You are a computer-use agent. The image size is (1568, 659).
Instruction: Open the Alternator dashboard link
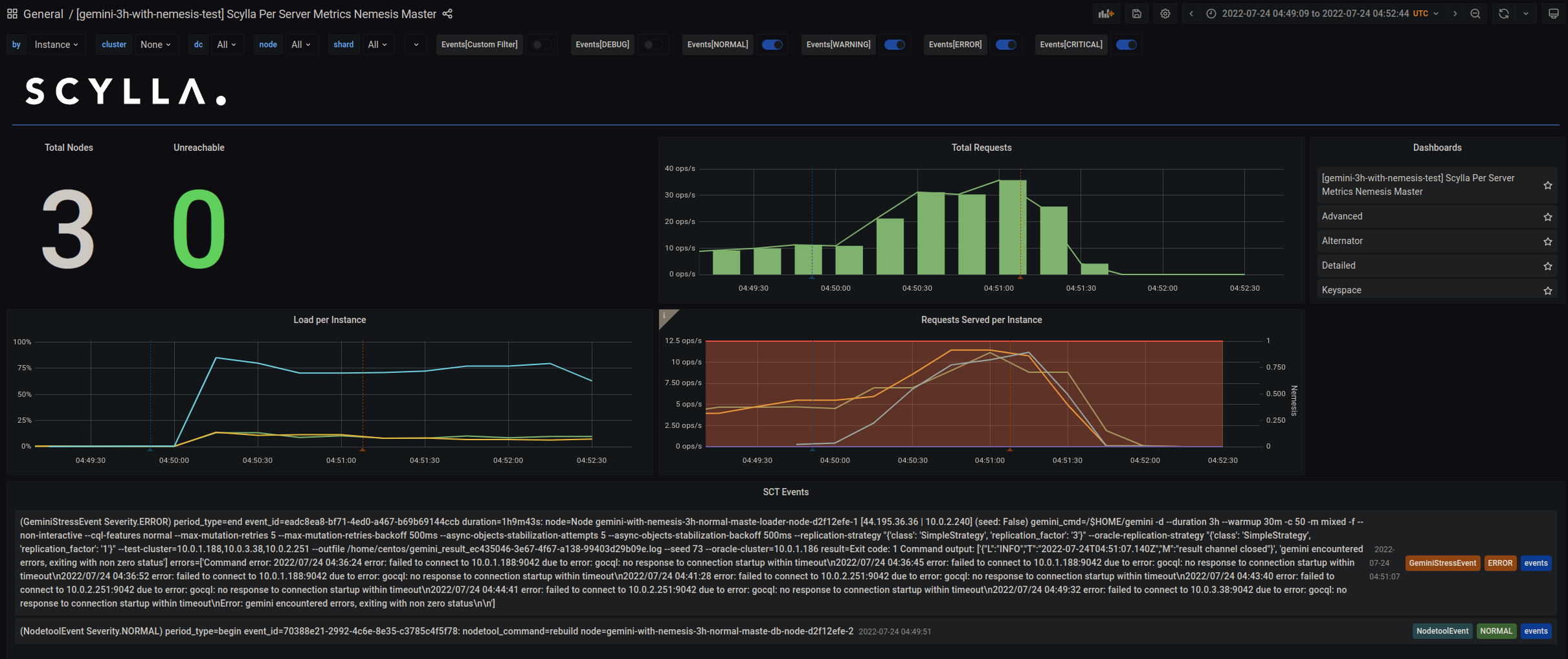(x=1342, y=241)
